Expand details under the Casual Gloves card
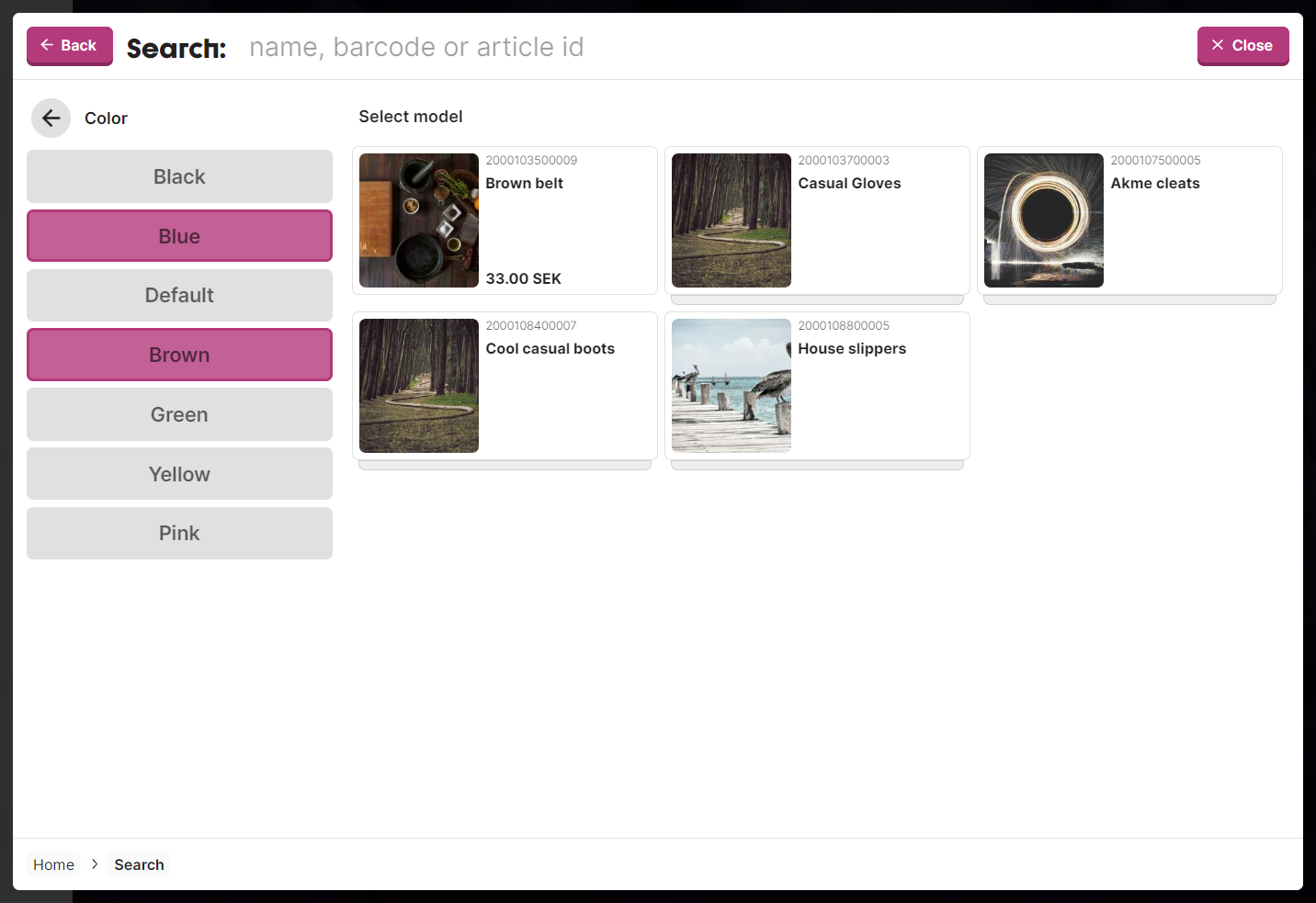1316x903 pixels. click(816, 299)
